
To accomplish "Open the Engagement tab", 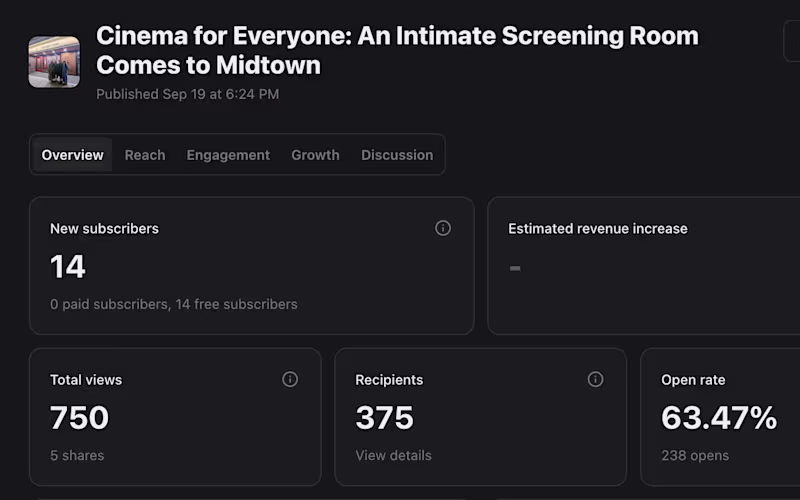I will (x=228, y=155).
